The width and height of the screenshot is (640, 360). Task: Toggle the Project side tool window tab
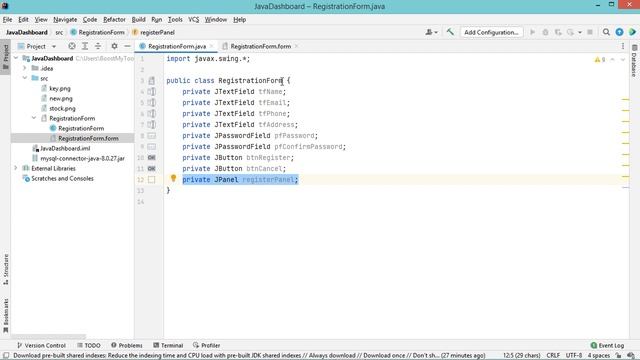point(6,57)
